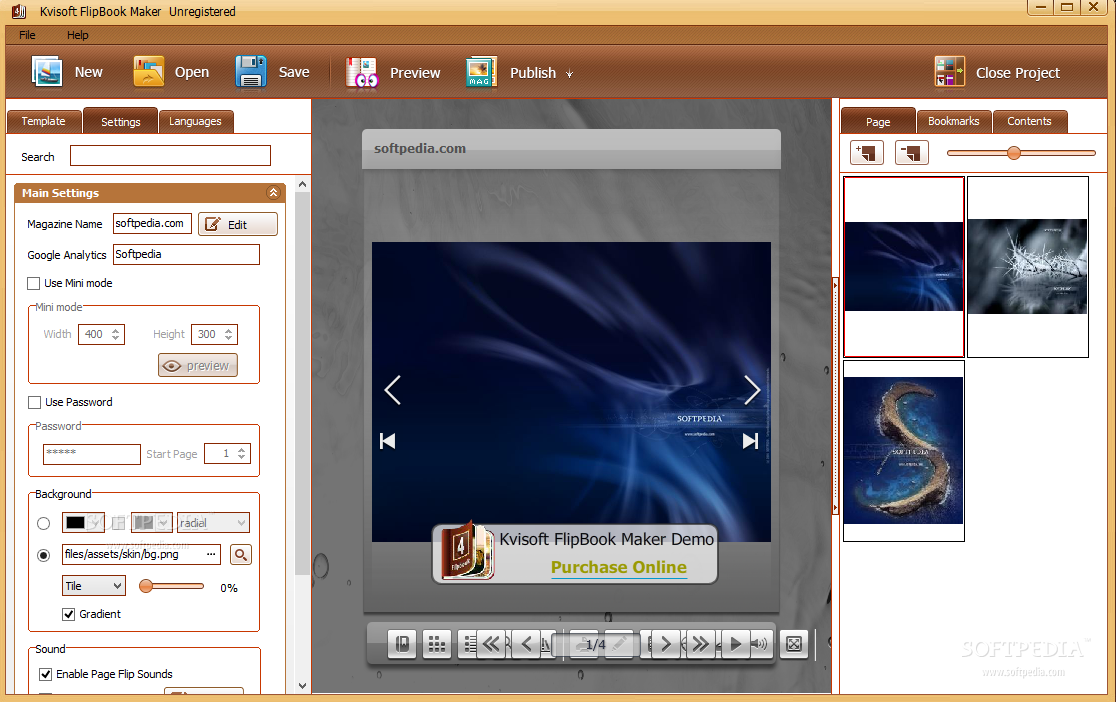
Task: Click the Magazine Name text field
Action: coord(152,224)
